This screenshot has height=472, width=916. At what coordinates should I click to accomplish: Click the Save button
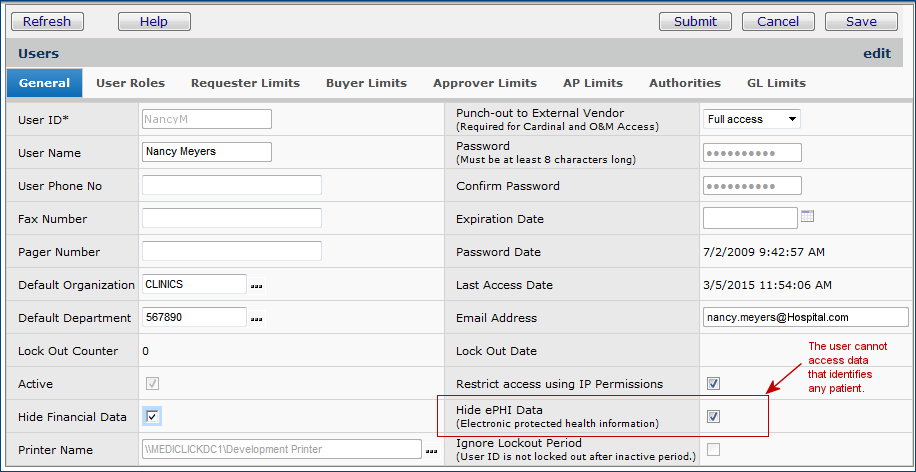pos(861,21)
